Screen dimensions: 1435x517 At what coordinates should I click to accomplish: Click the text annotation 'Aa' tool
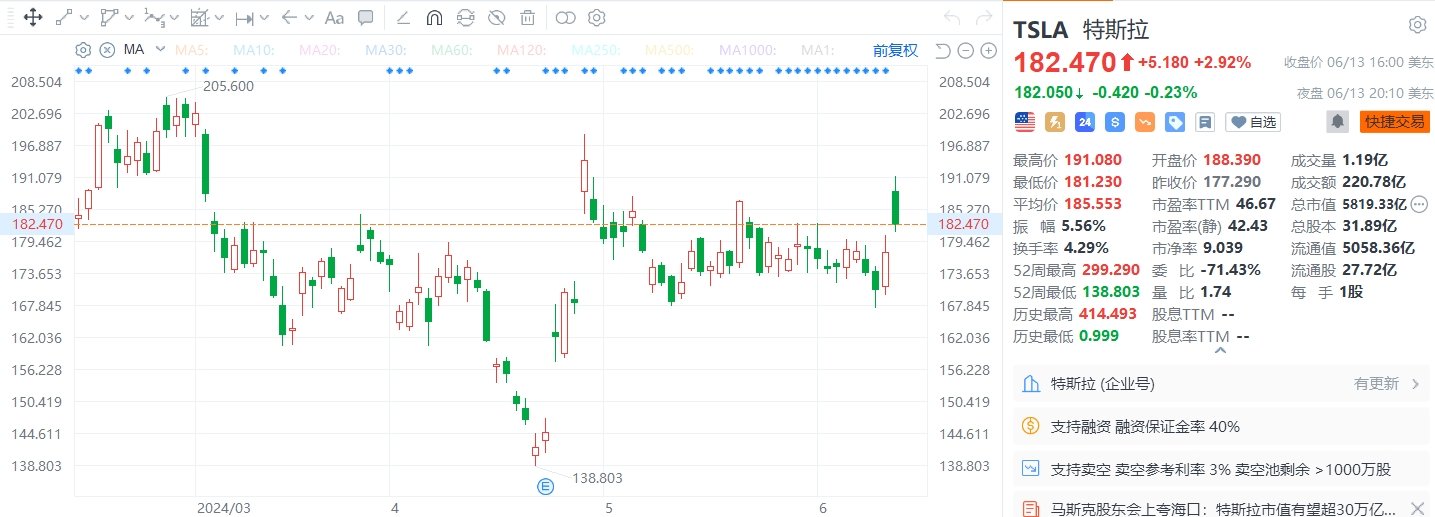334,17
